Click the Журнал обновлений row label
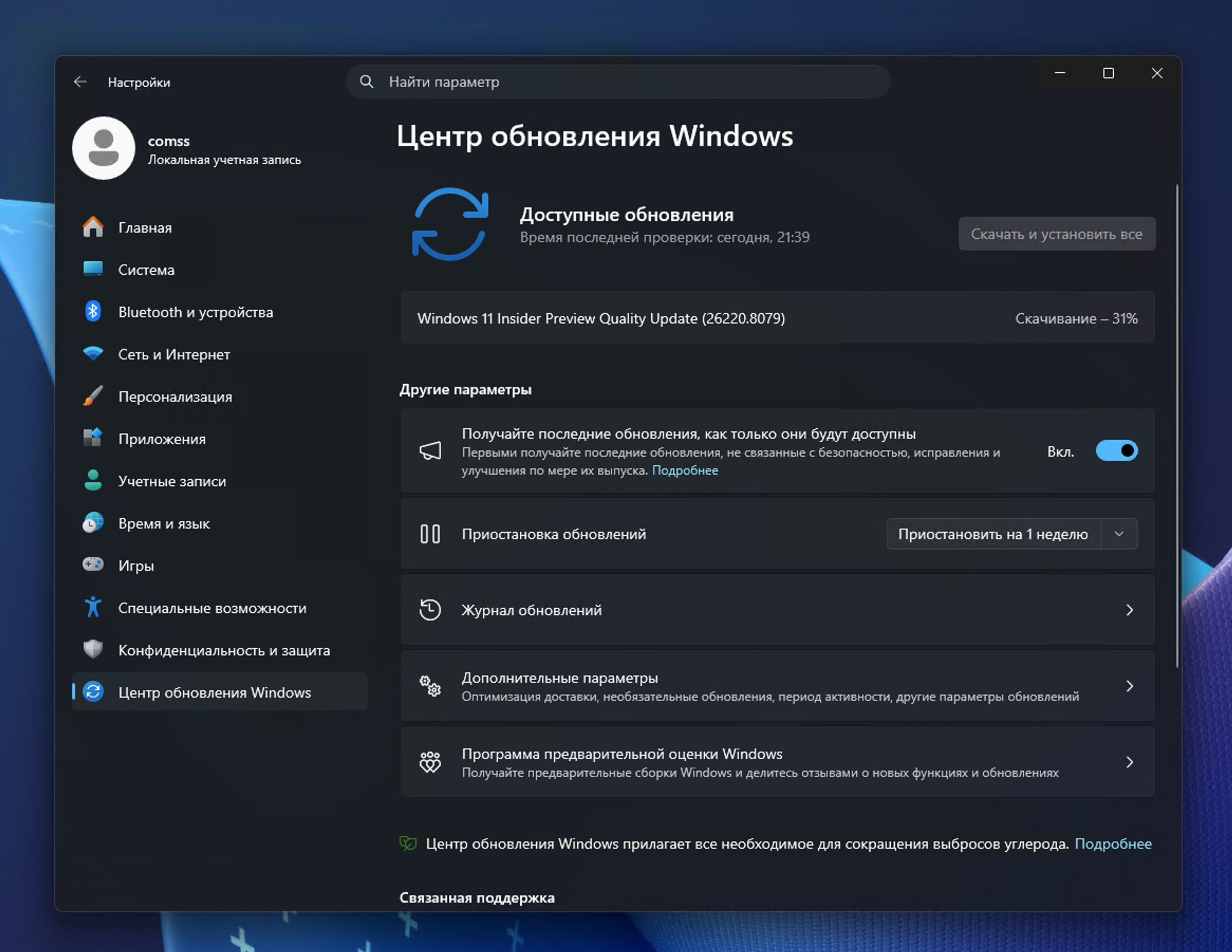The image size is (1232, 952). 532,610
